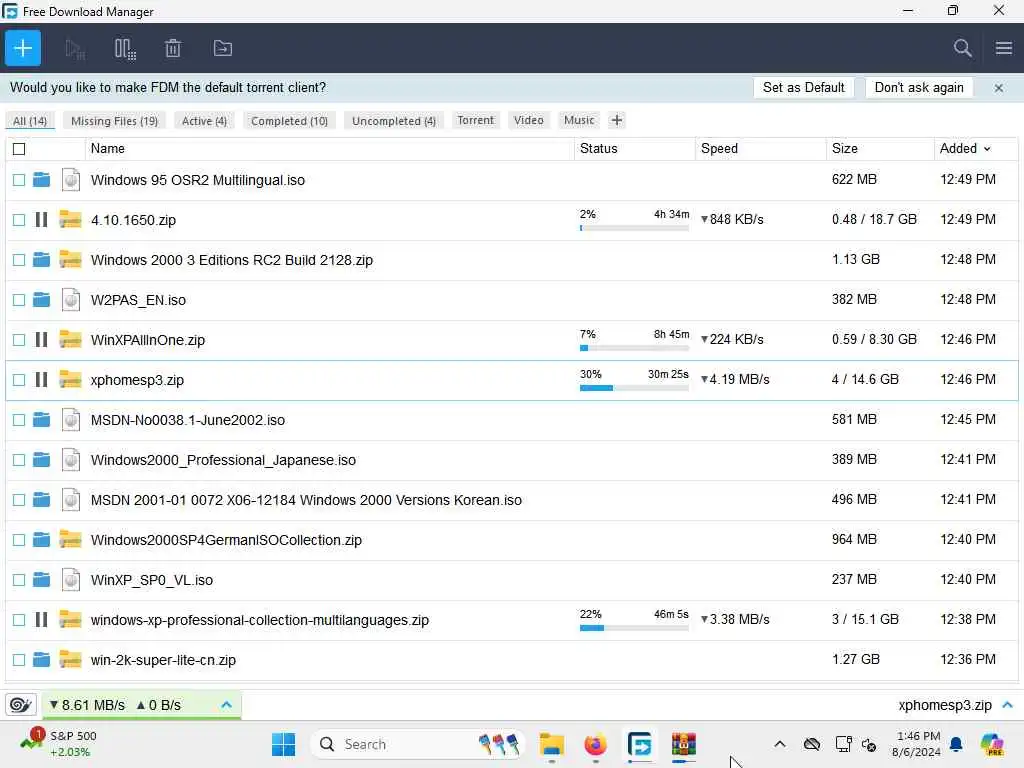The width and height of the screenshot is (1024, 768).
Task: Open File Explorer from the taskbar
Action: click(552, 744)
